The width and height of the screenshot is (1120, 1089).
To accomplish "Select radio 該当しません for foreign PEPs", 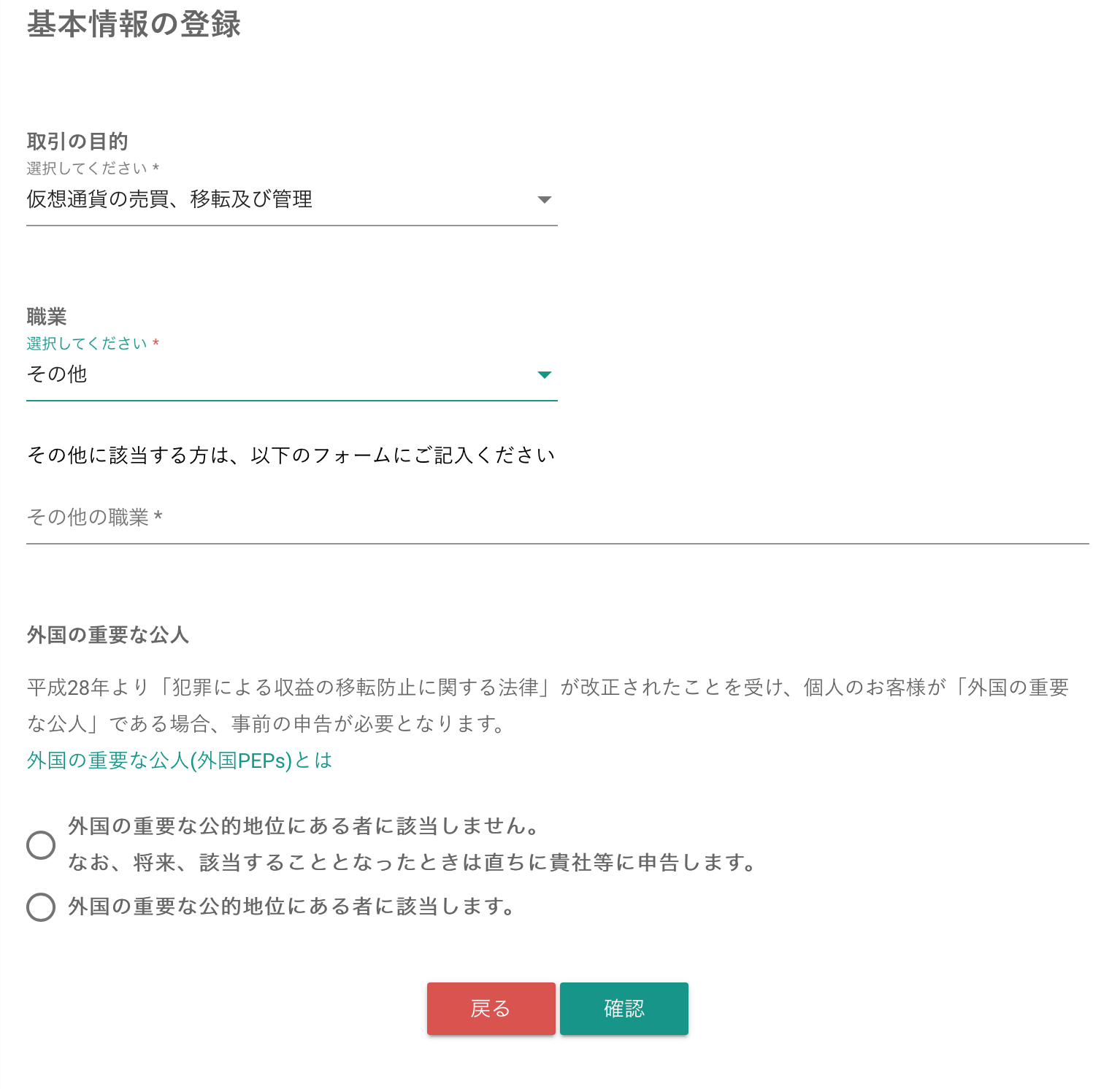I will pos(41,844).
